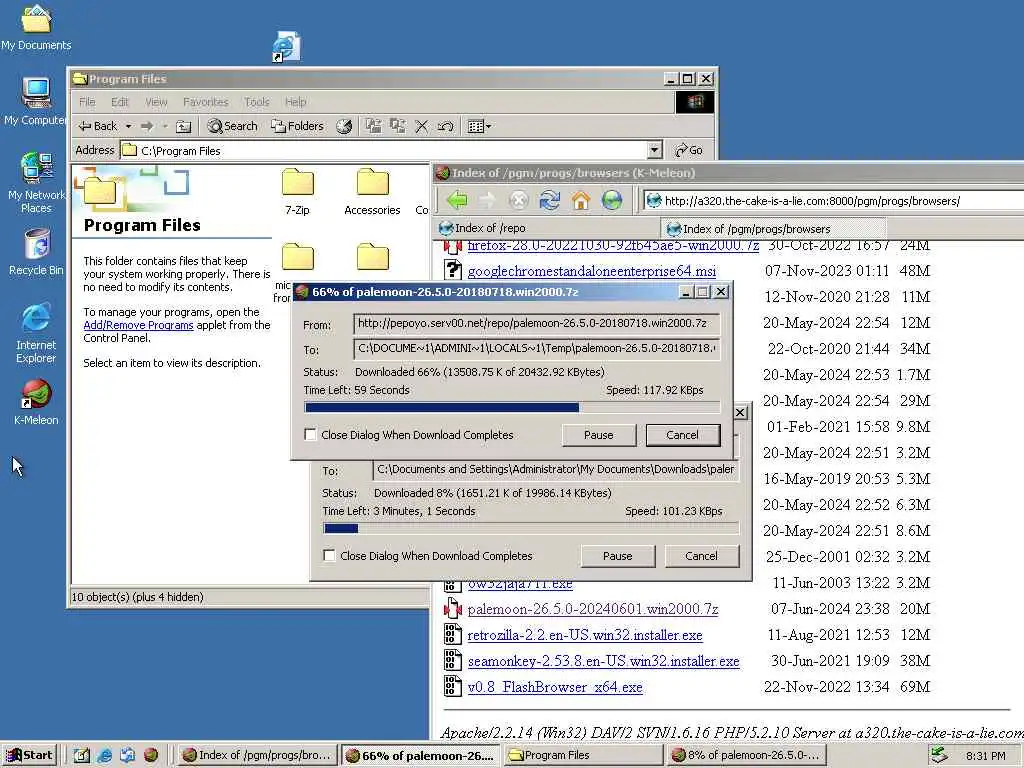Enable Close Dialog in 8% download dialog
1024x768 pixels.
click(x=330, y=555)
